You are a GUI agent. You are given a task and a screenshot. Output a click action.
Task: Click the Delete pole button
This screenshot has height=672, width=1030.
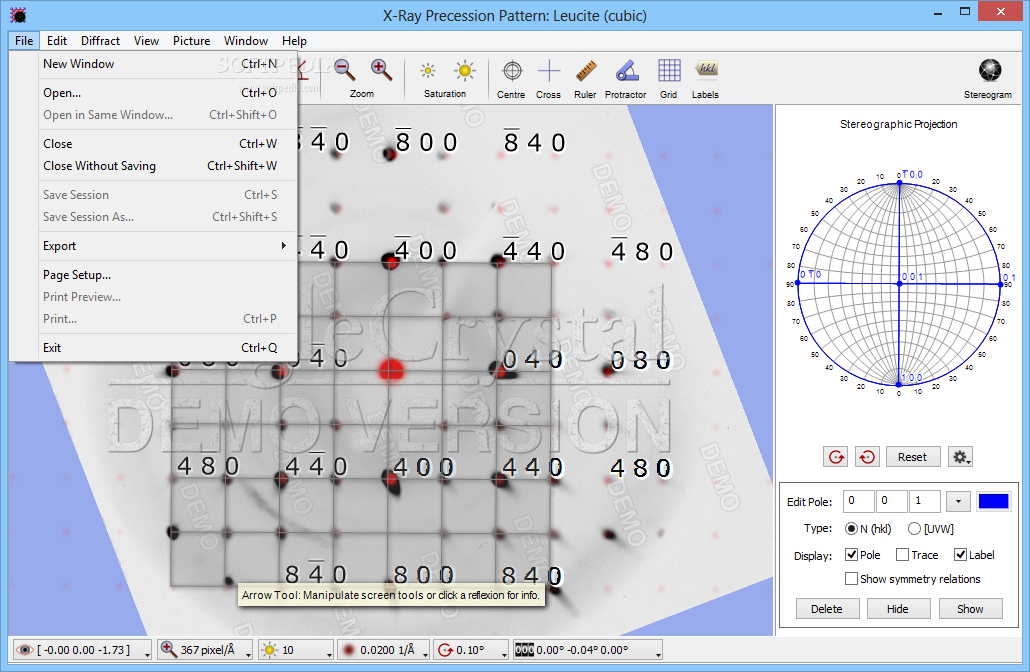coord(827,609)
